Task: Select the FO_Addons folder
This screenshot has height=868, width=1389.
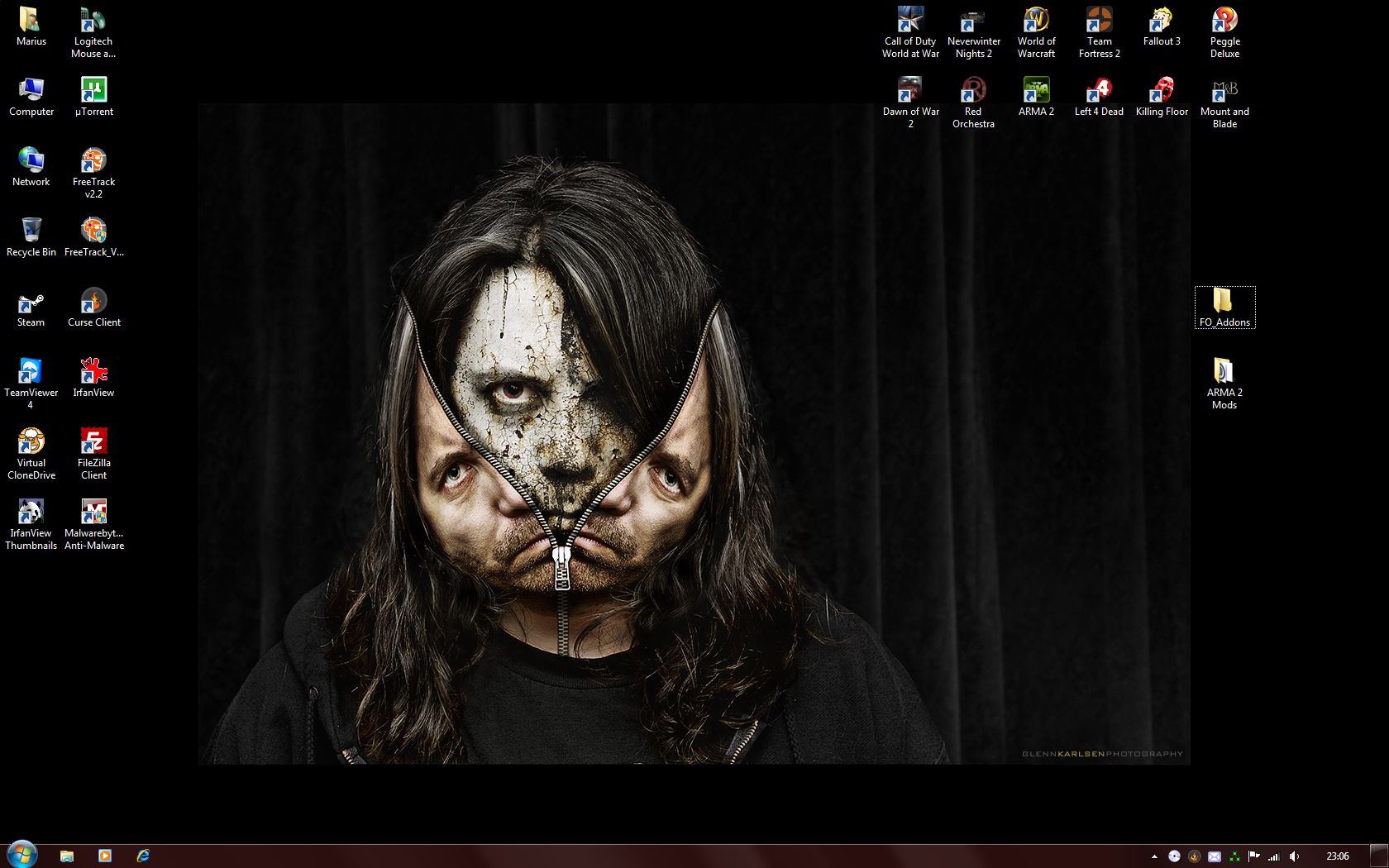Action: click(1224, 304)
